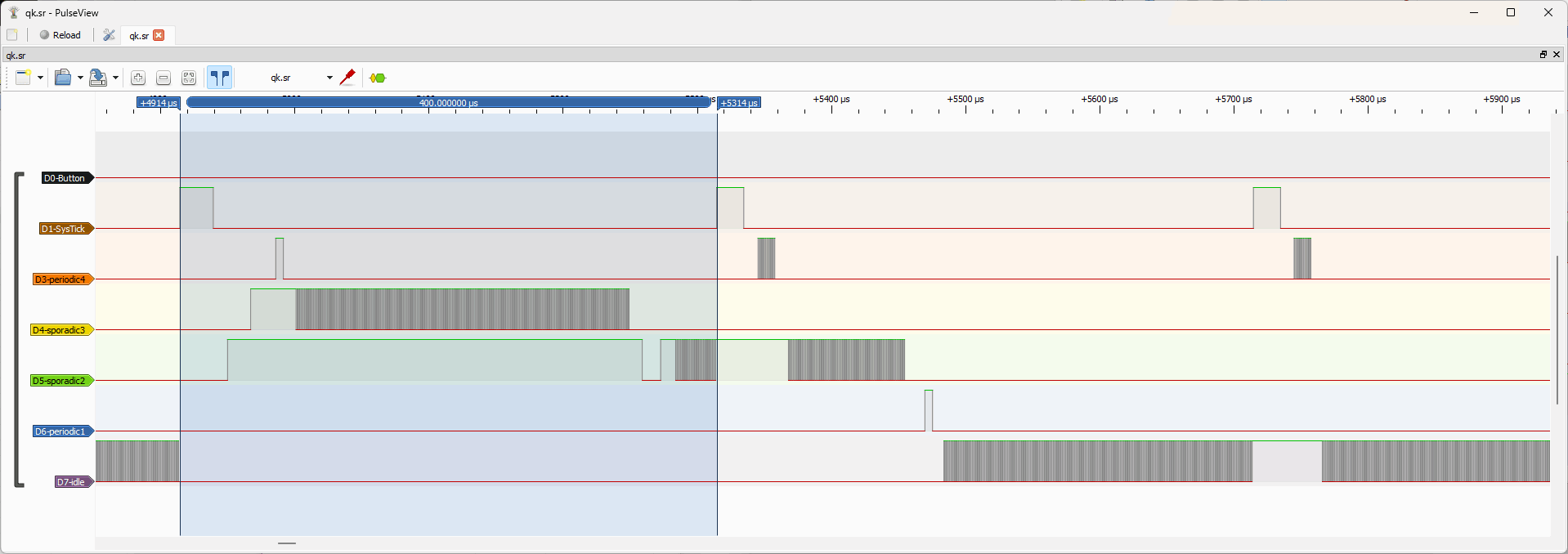
Task: Expand the open file dropdown arrow
Action: 80,78
